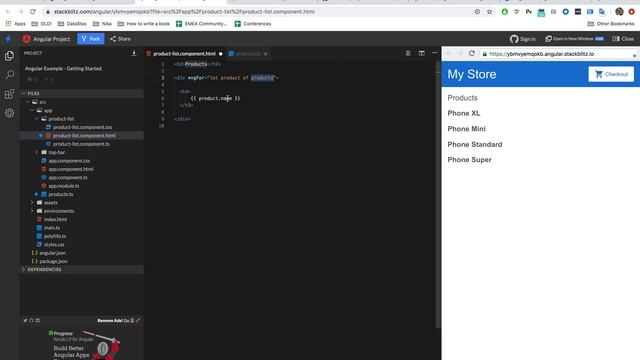The width and height of the screenshot is (640, 360).
Task: Switch to the products.ts editor tab
Action: 248,53
